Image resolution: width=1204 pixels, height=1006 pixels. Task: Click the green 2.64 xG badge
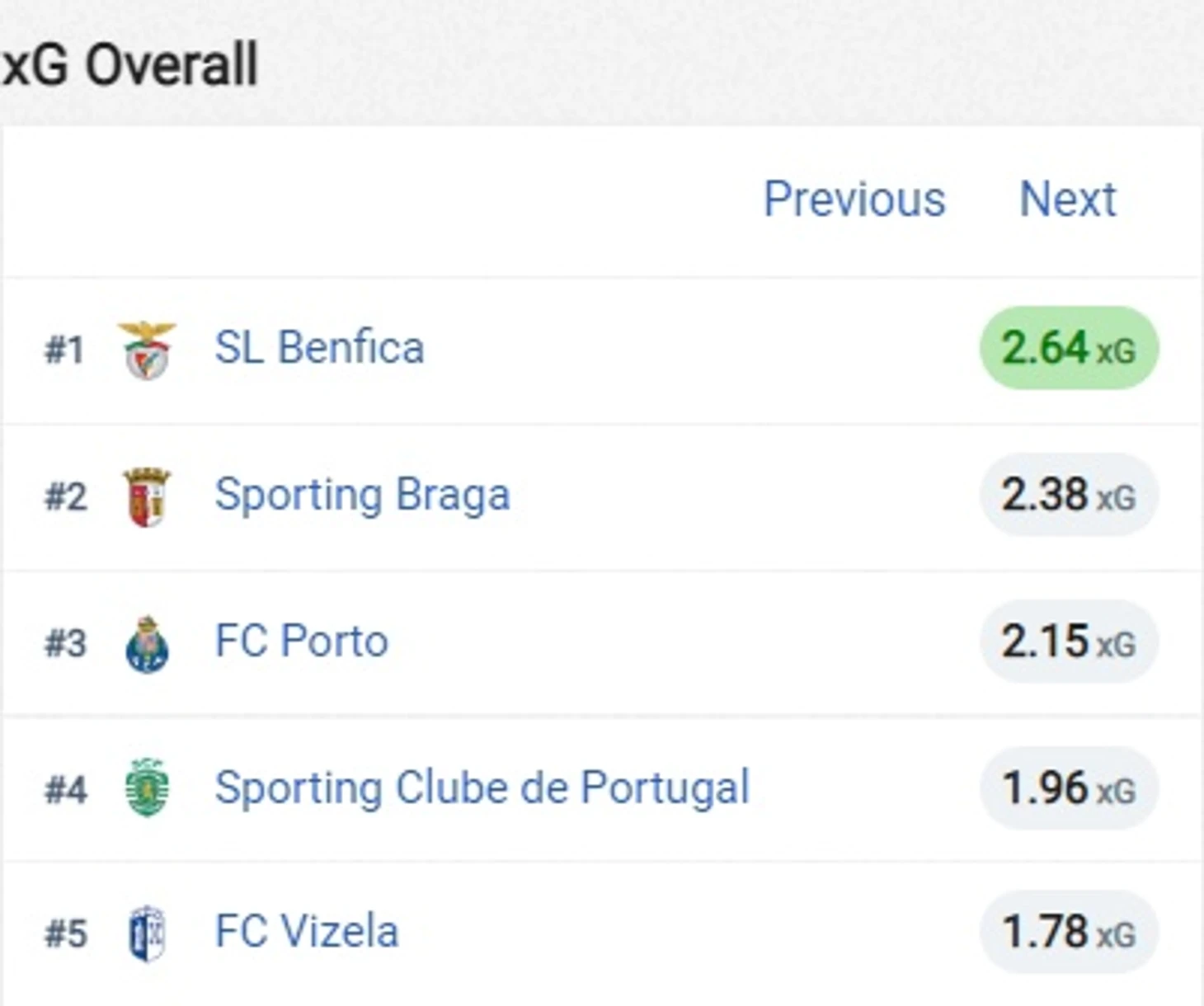click(1069, 348)
